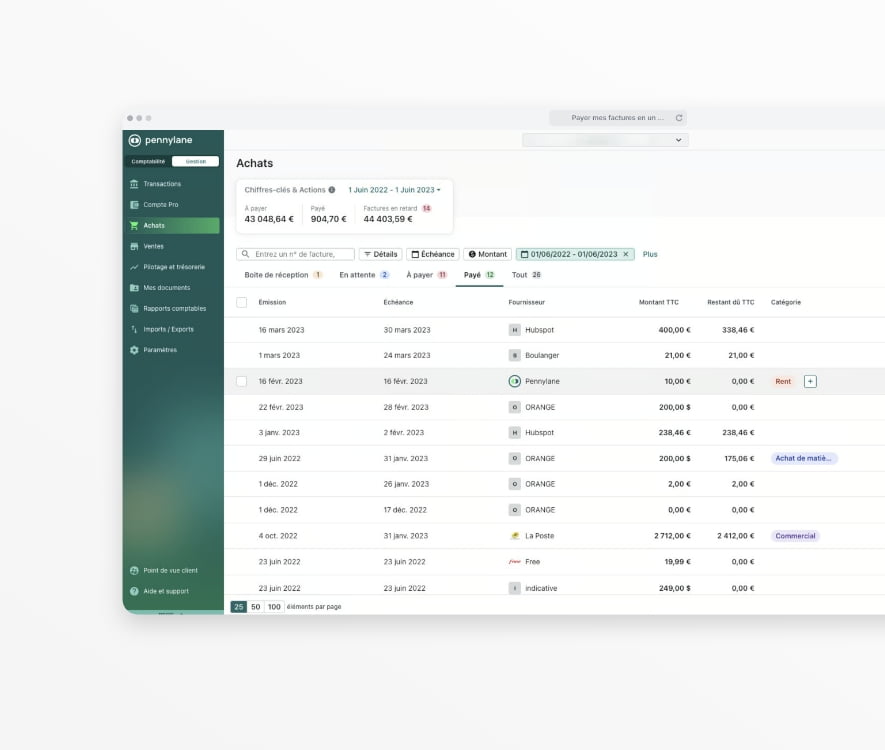Sort by Montant TTC column header
Image resolution: width=885 pixels, height=750 pixels.
click(x=659, y=302)
